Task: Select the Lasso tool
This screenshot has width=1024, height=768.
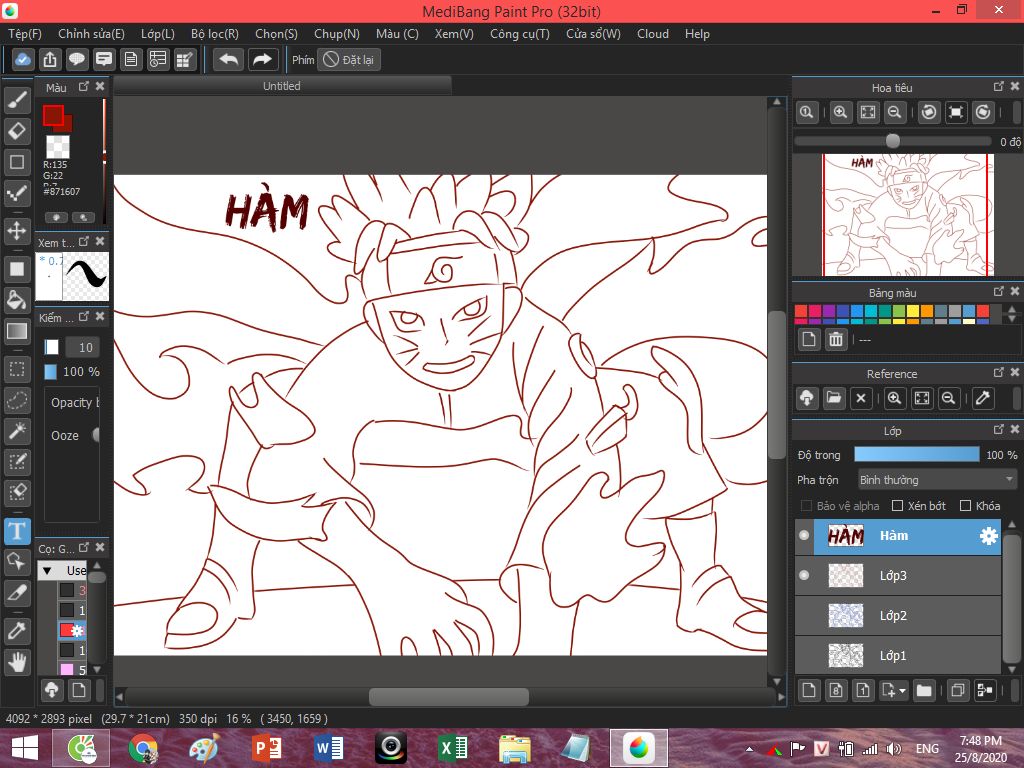Action: (x=17, y=400)
